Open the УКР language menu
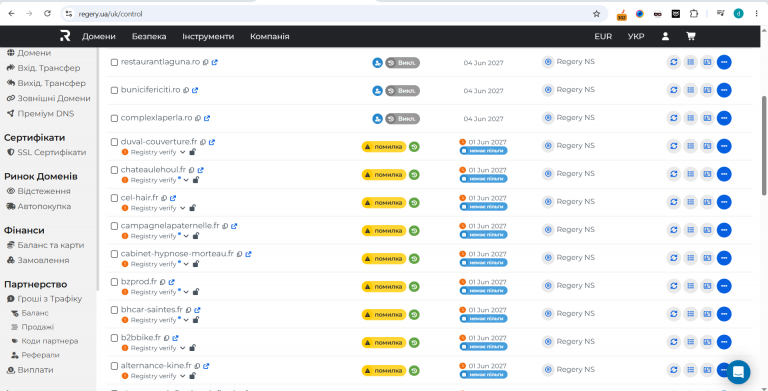Image resolution: width=768 pixels, height=391 pixels. click(x=636, y=36)
